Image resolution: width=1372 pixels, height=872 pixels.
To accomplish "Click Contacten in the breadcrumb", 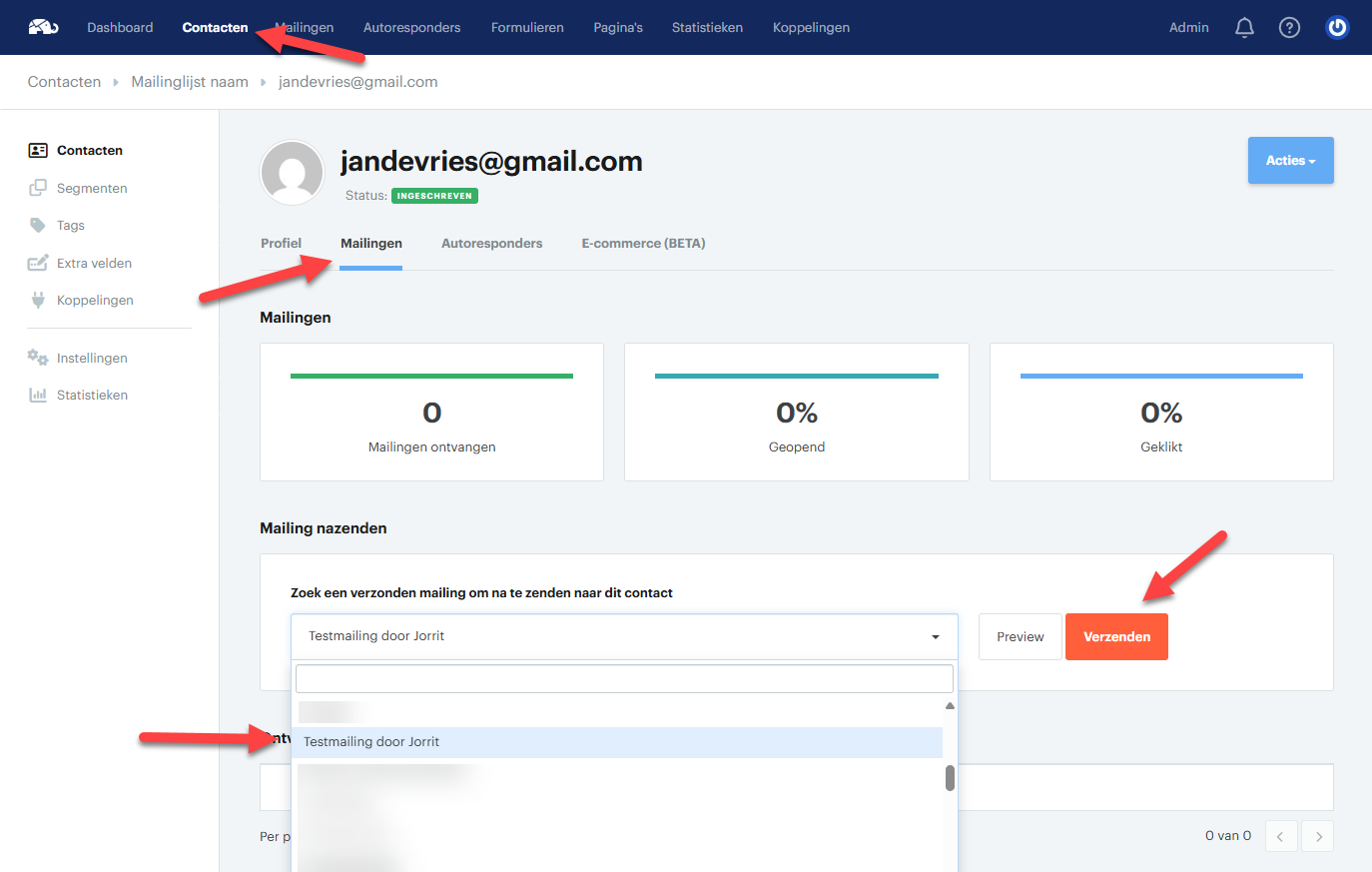I will coord(64,82).
